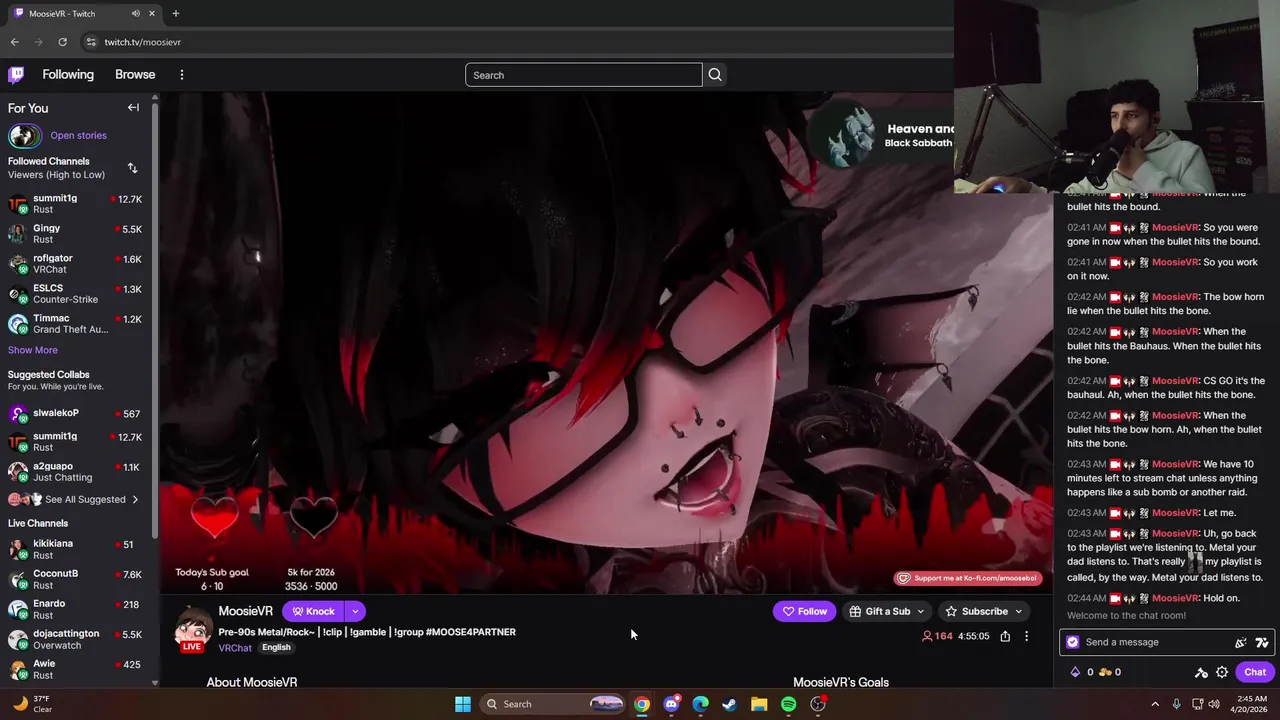Open slwalekoP suggested collab
Image resolution: width=1280 pixels, height=720 pixels.
[76, 414]
